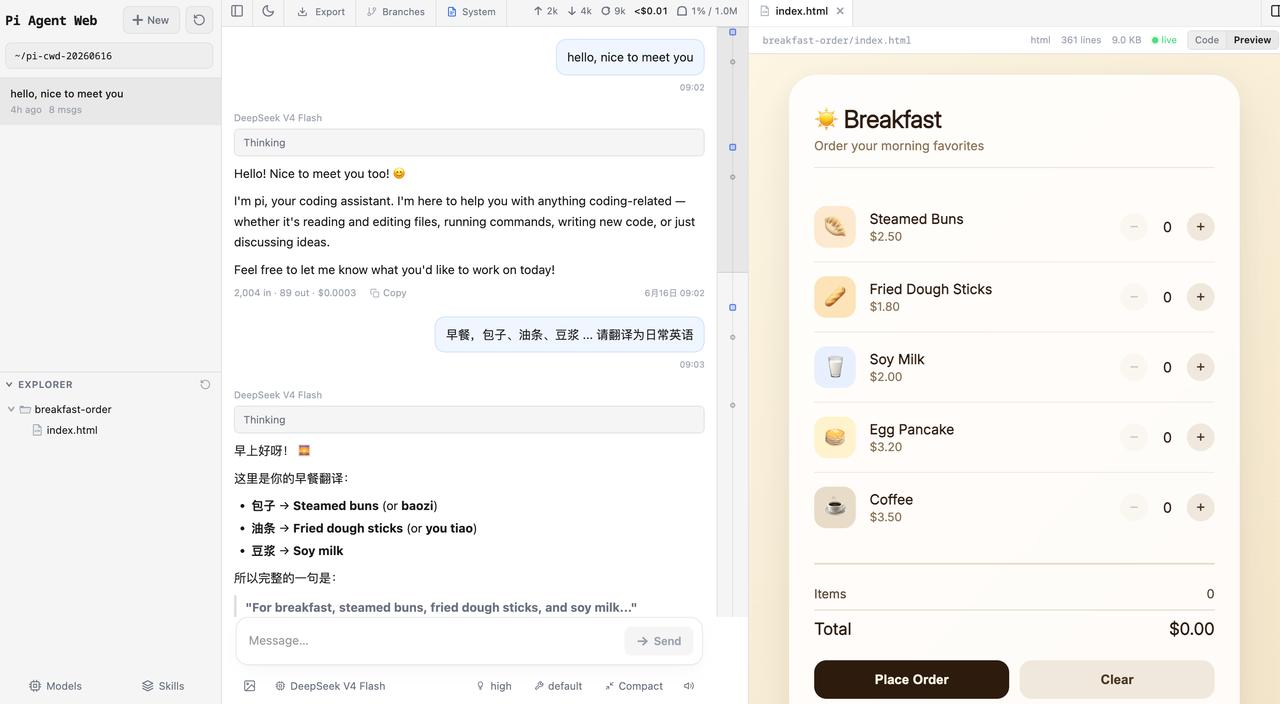Click the '$0.00' total amount
Screen dimensions: 1280x704
pyautogui.click(x=1191, y=629)
